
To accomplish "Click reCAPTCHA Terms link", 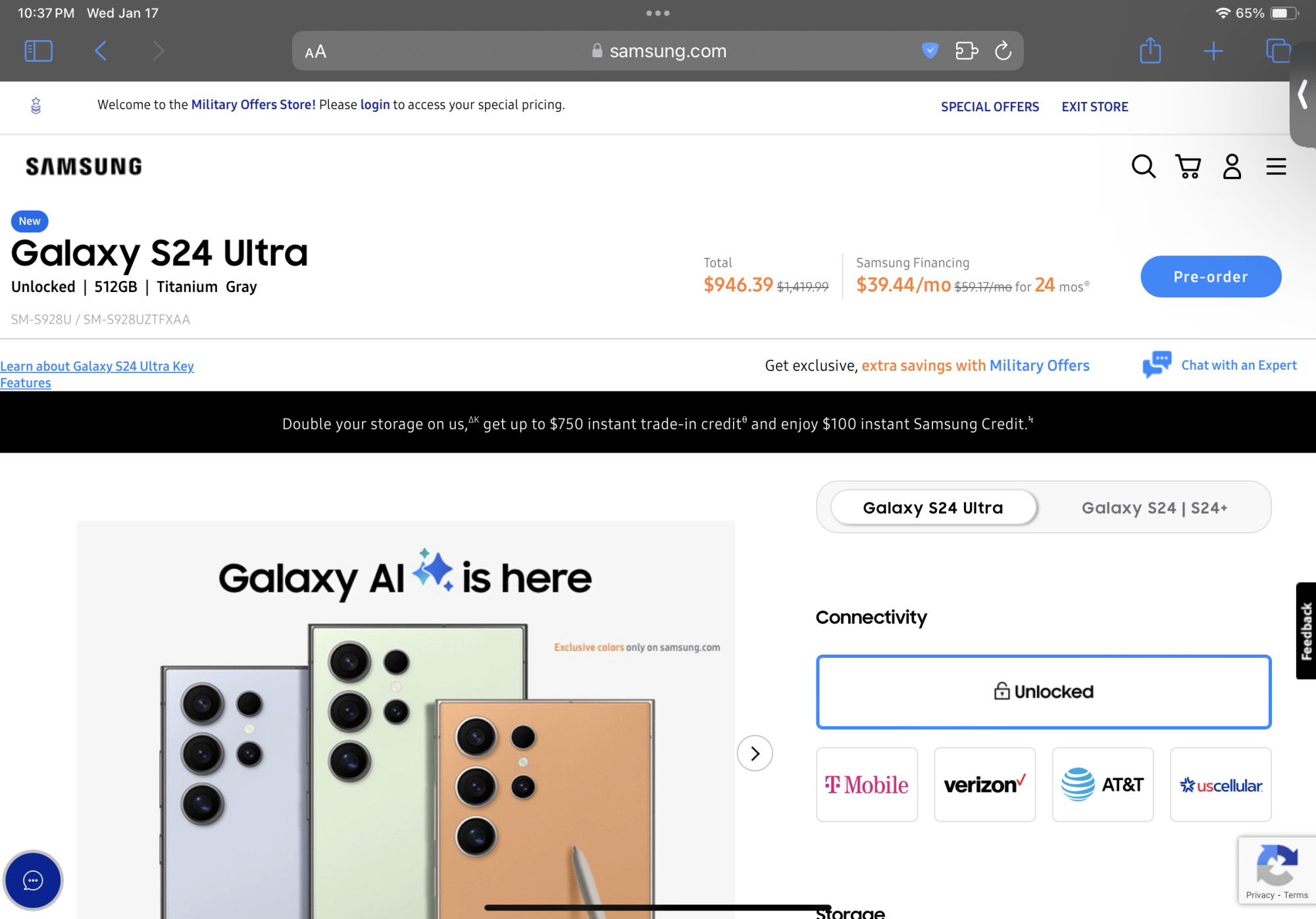I will point(1296,895).
